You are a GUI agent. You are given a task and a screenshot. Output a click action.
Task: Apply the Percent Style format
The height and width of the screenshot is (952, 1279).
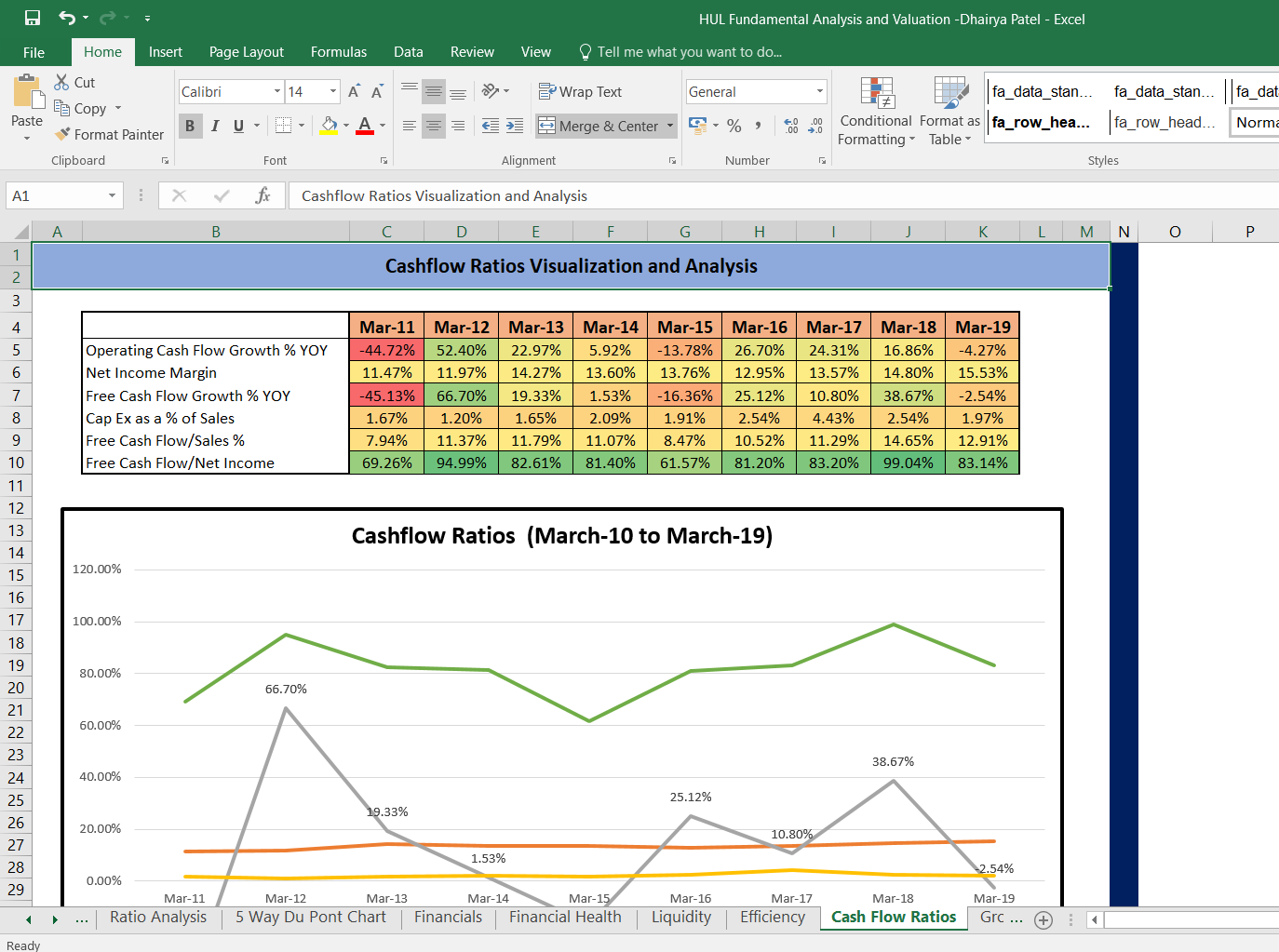pos(734,126)
